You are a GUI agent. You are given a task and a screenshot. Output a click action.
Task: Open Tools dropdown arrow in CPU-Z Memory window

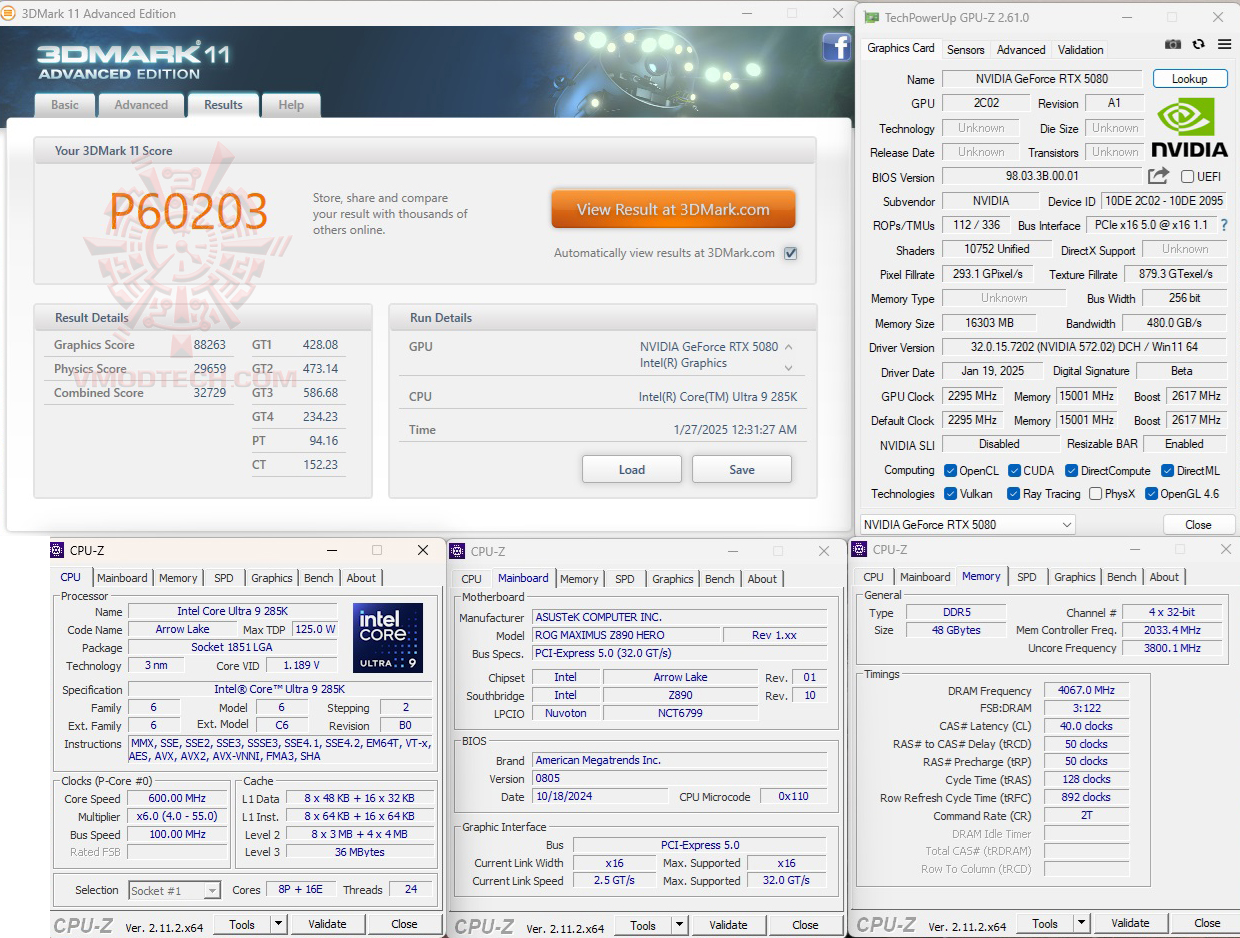[x=1082, y=923]
